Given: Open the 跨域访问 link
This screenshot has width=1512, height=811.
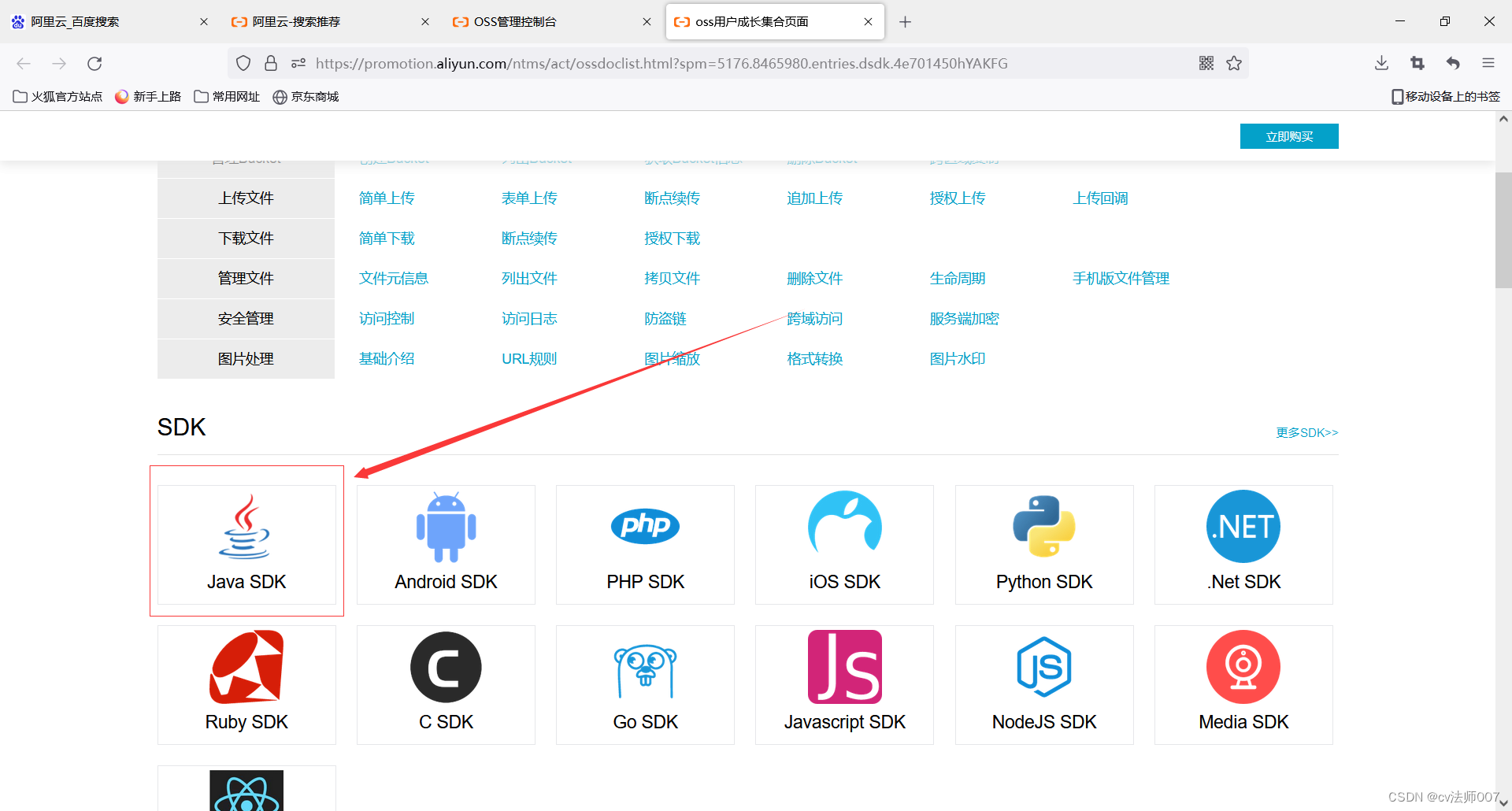Looking at the screenshot, I should pyautogui.click(x=815, y=319).
